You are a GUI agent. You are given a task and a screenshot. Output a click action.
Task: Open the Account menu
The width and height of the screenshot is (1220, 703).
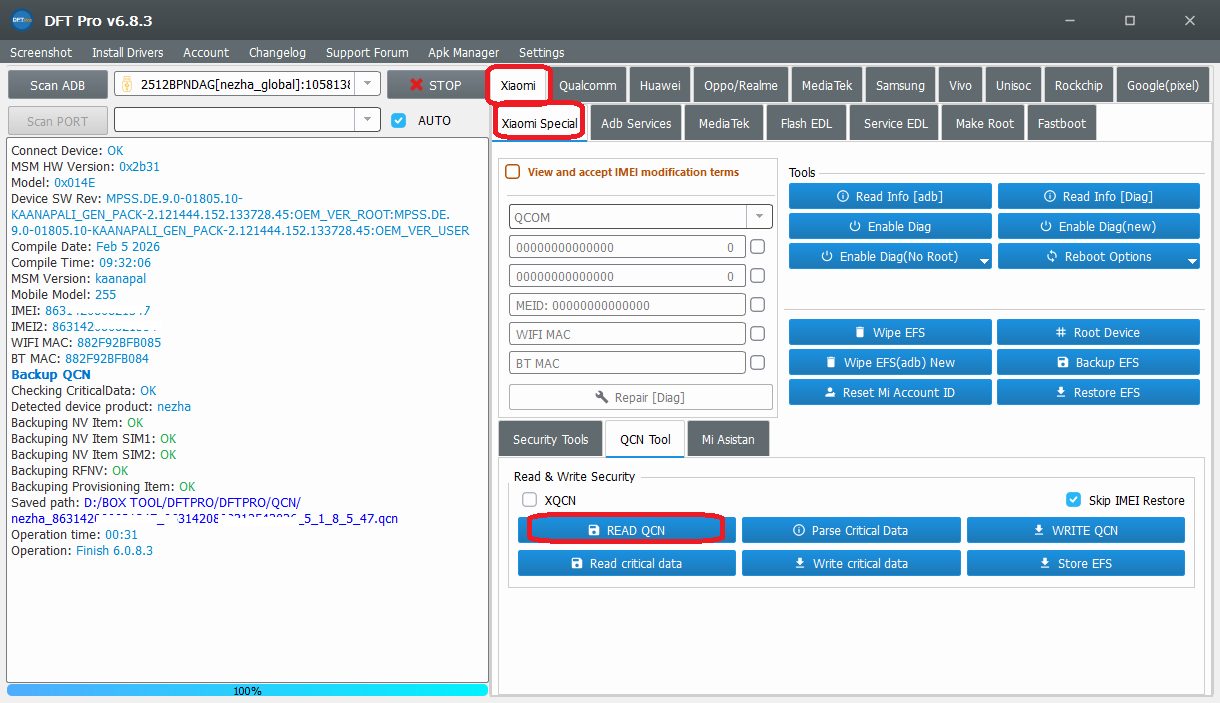(x=206, y=52)
